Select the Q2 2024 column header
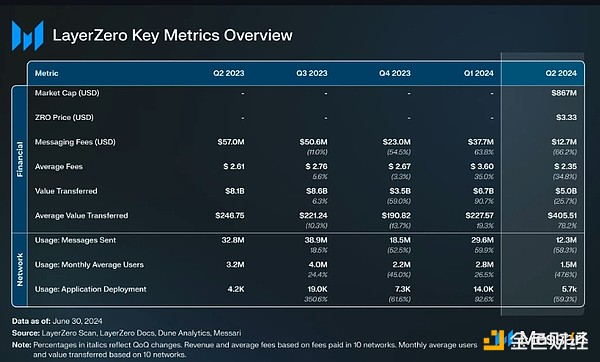 coord(561,73)
